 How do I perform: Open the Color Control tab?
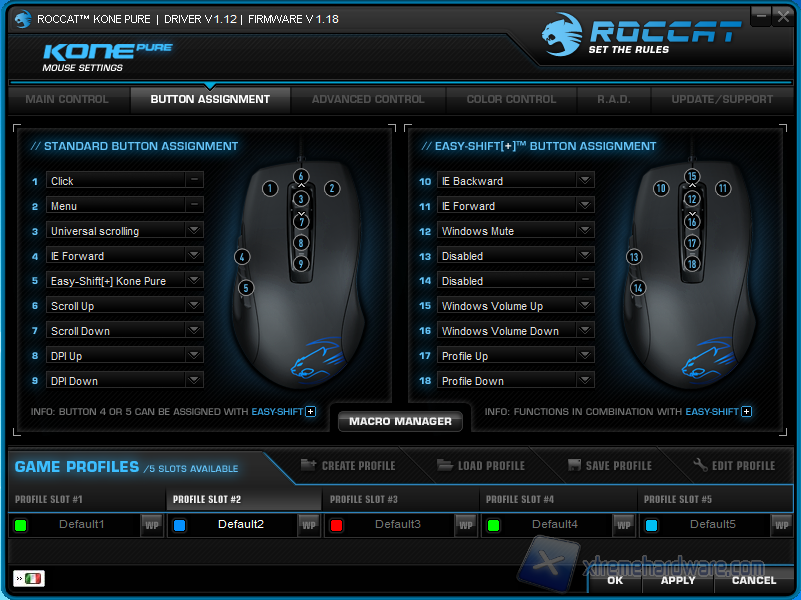click(x=511, y=99)
